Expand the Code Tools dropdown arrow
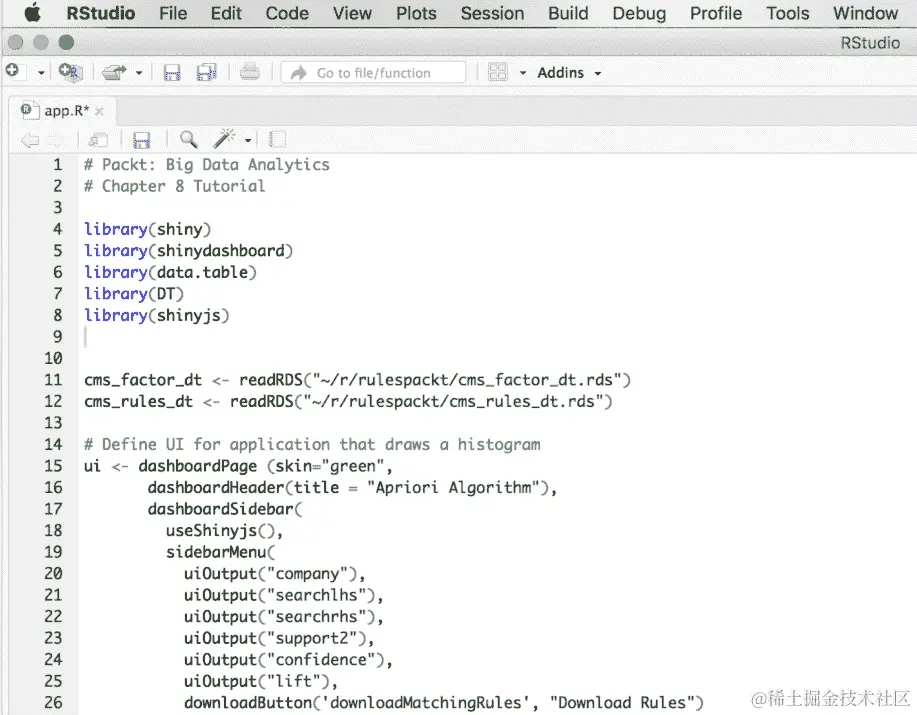Viewport: 917px width, 715px height. click(x=248, y=140)
